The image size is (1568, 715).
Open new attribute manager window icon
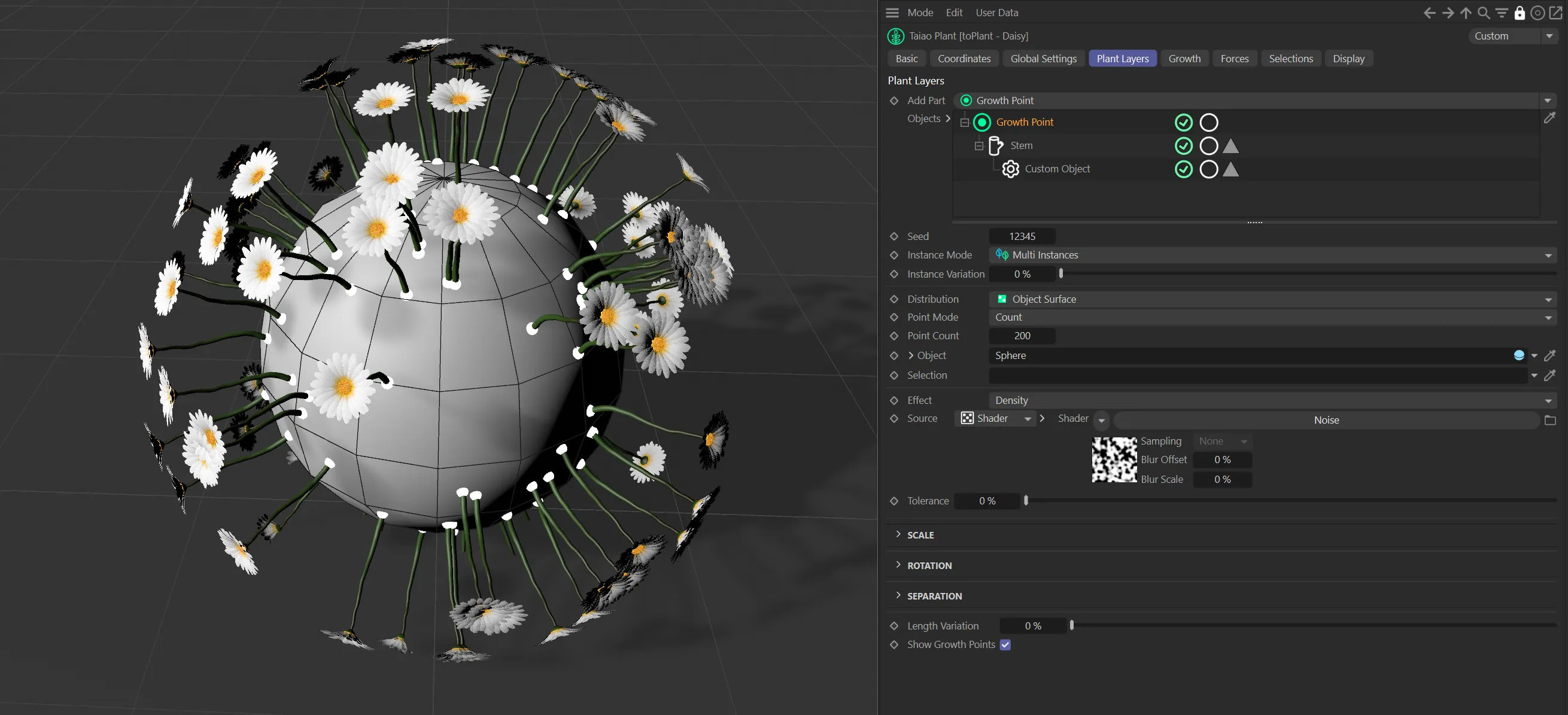pos(1555,13)
